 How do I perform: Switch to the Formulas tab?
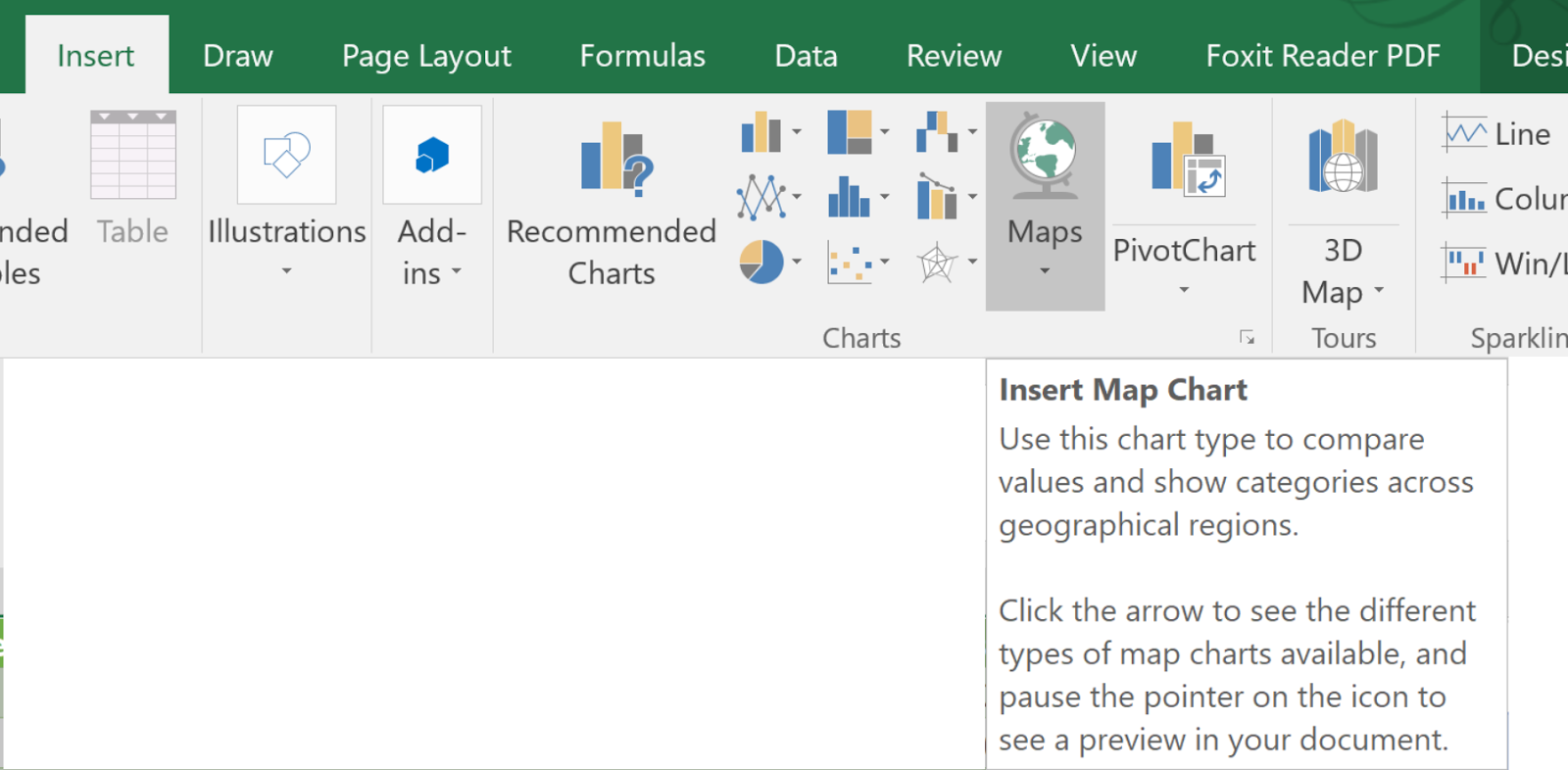coord(642,56)
